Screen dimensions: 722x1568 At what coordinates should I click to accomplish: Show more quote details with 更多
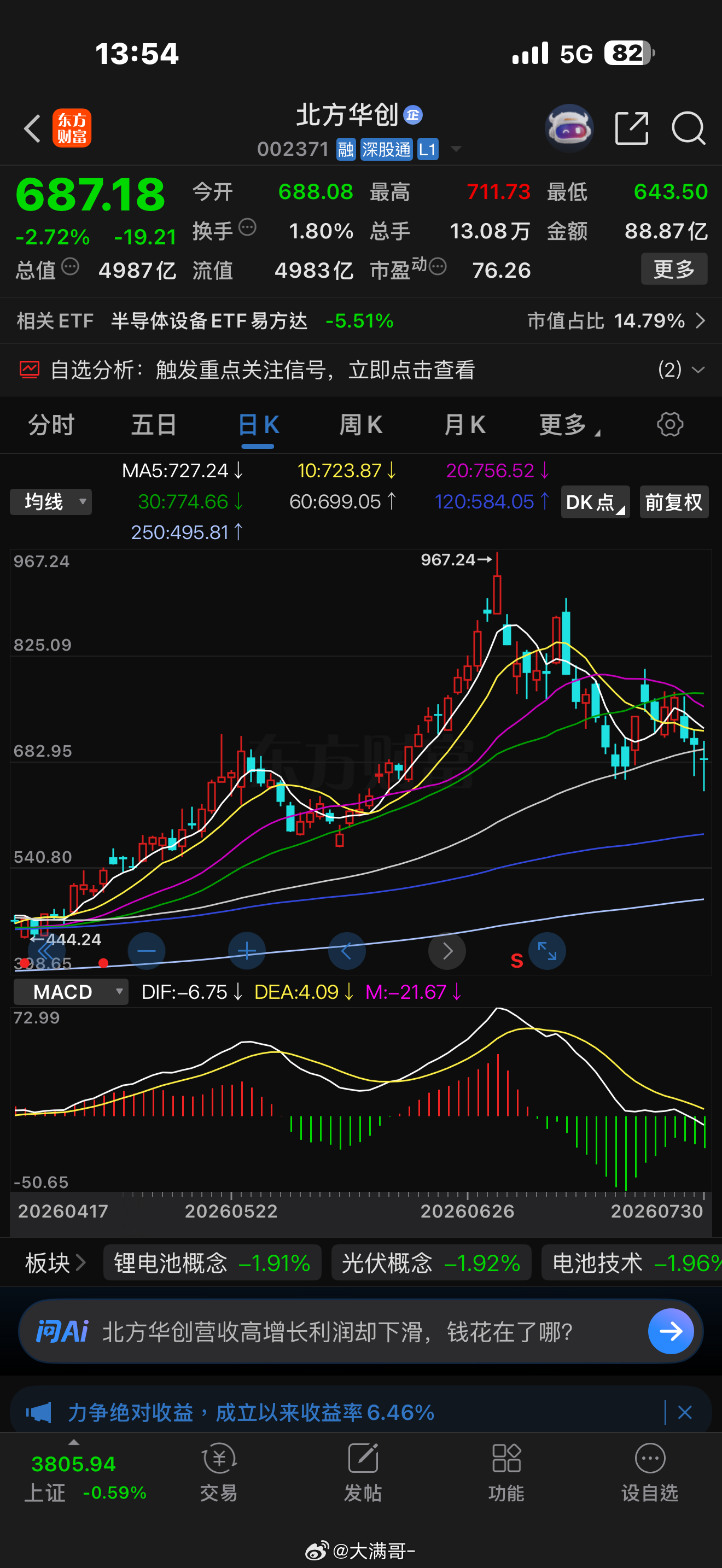(x=674, y=268)
